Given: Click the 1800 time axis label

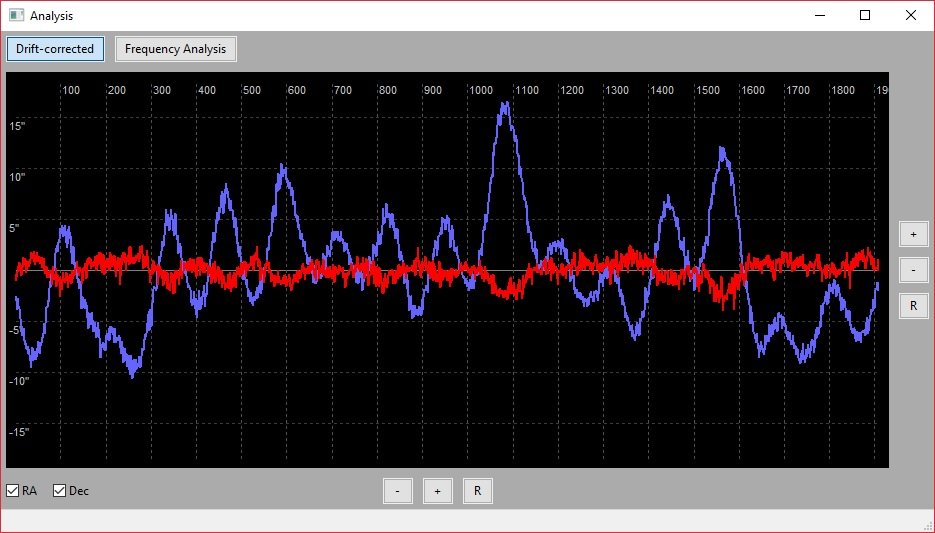Looking at the screenshot, I should pyautogui.click(x=843, y=91).
